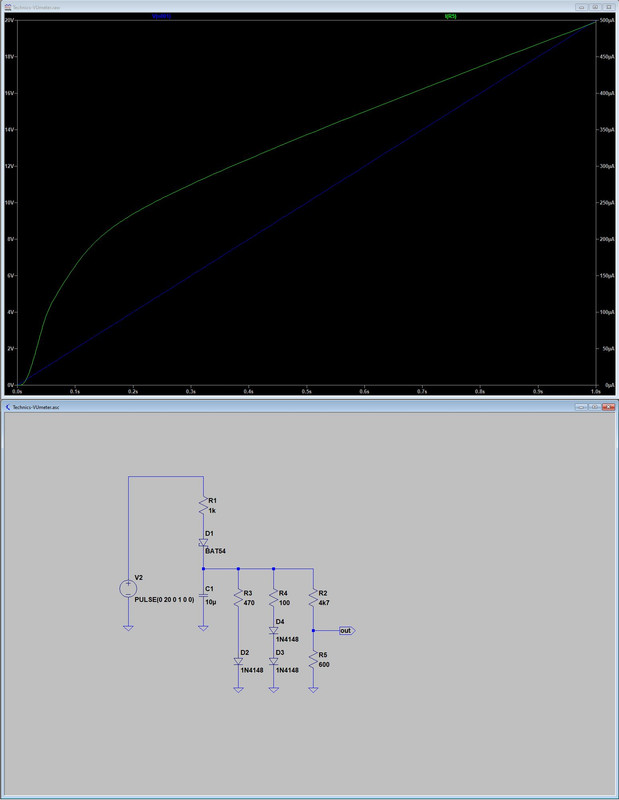Click the BAT54 diode model text

[x=215, y=551]
